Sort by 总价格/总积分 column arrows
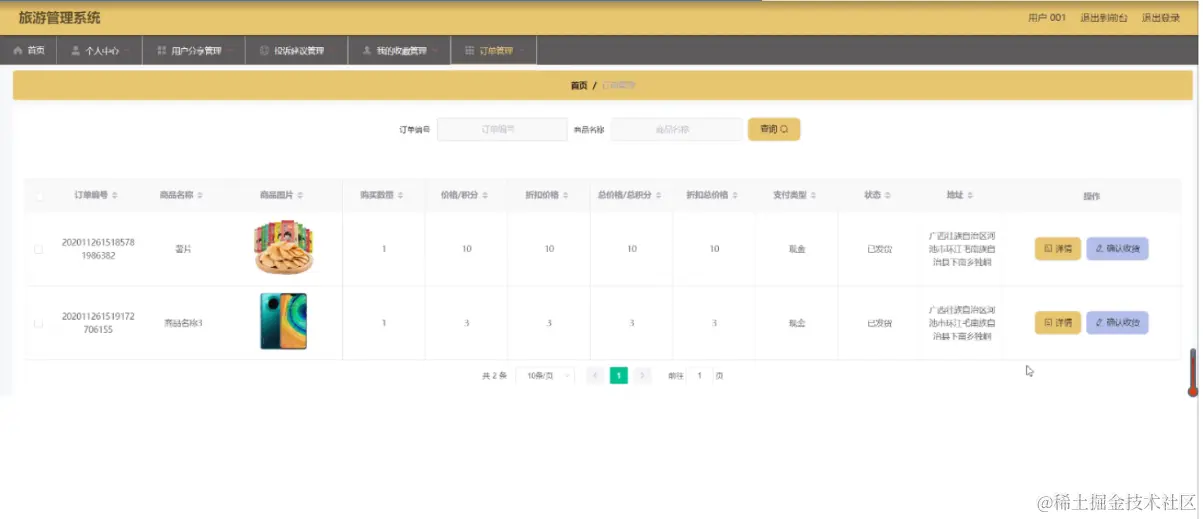1203x519 pixels. coord(659,195)
